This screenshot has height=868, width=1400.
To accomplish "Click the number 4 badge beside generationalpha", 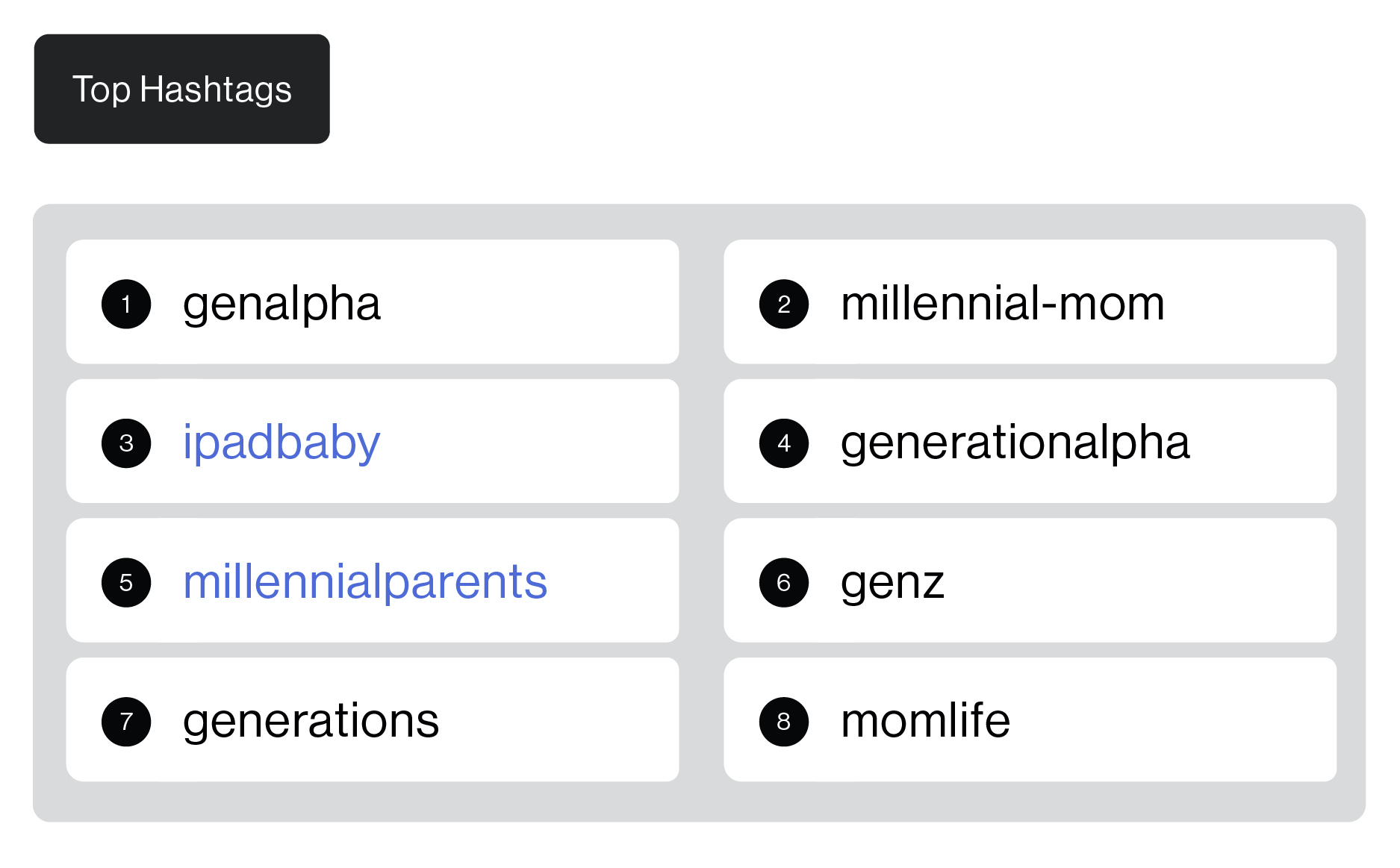I will [783, 443].
